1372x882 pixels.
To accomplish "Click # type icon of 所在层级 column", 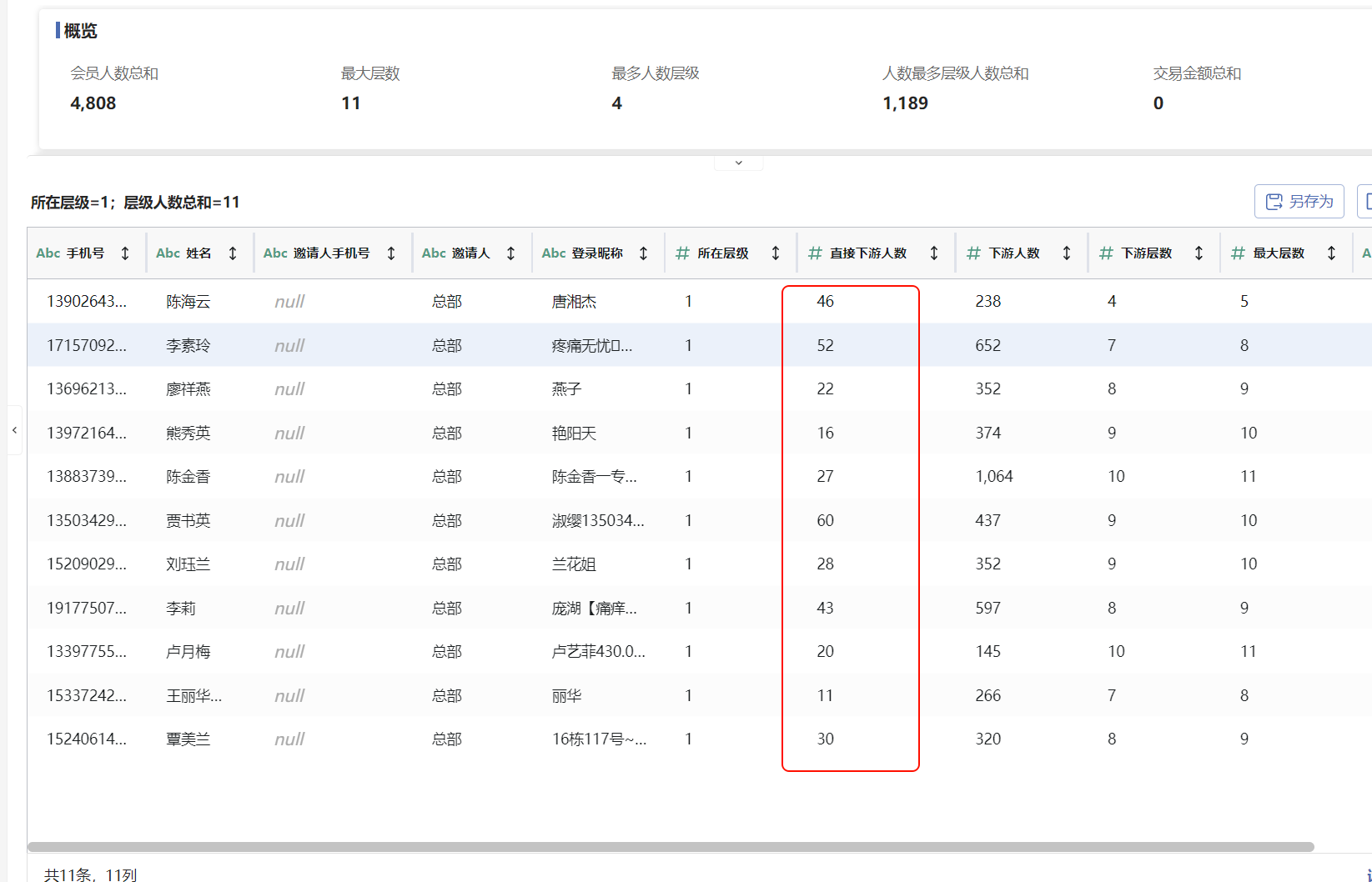I will tap(682, 253).
